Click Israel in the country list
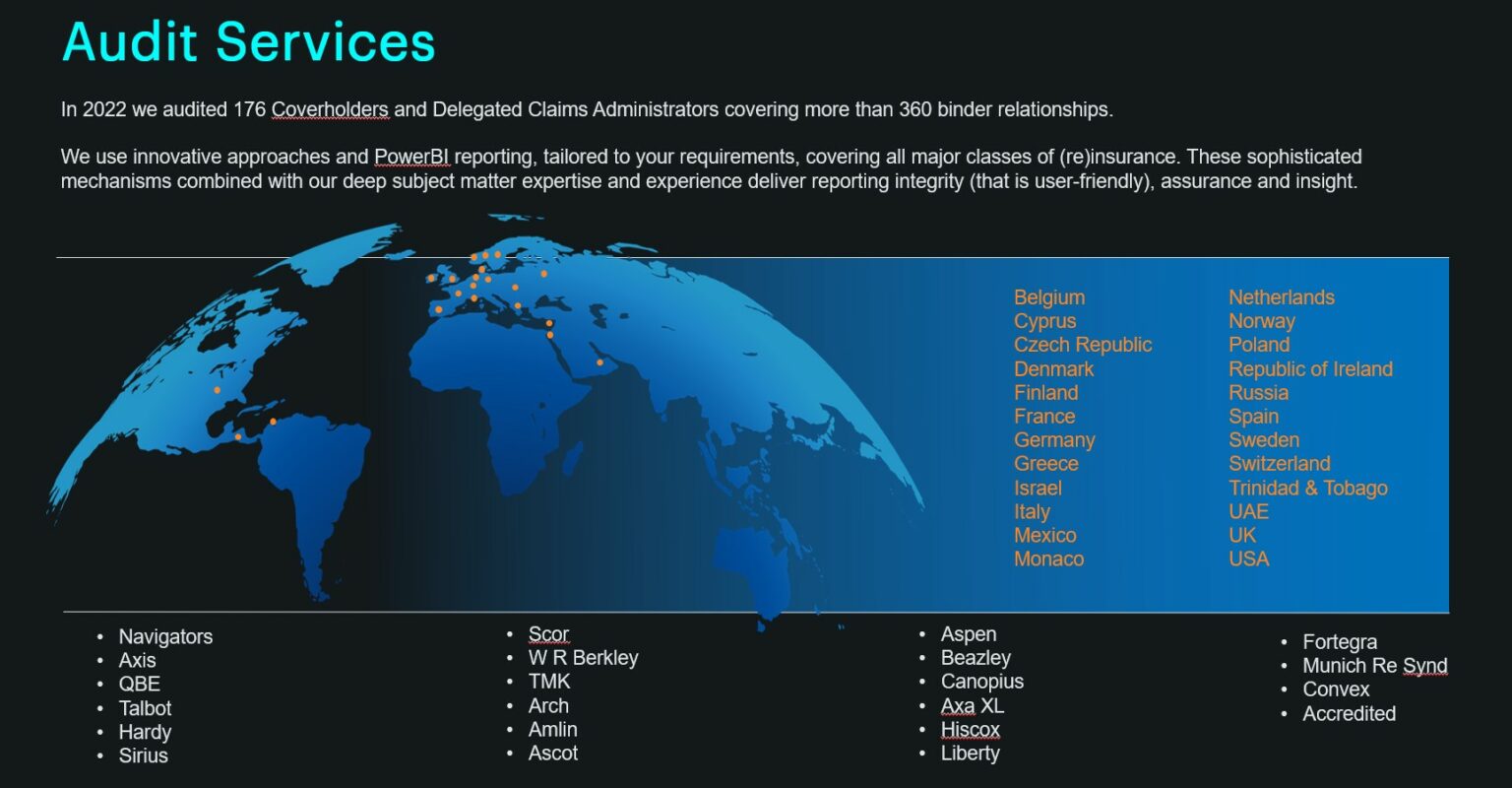 (x=1038, y=488)
